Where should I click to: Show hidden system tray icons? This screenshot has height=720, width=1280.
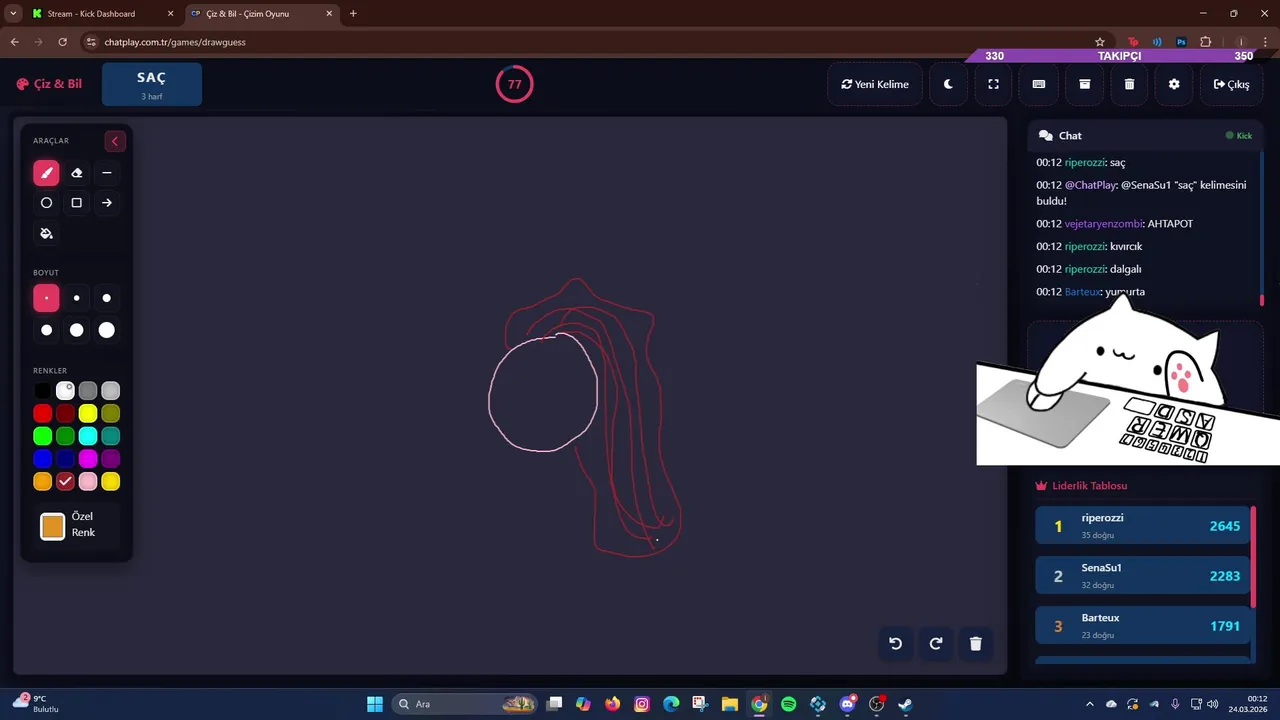1090,704
